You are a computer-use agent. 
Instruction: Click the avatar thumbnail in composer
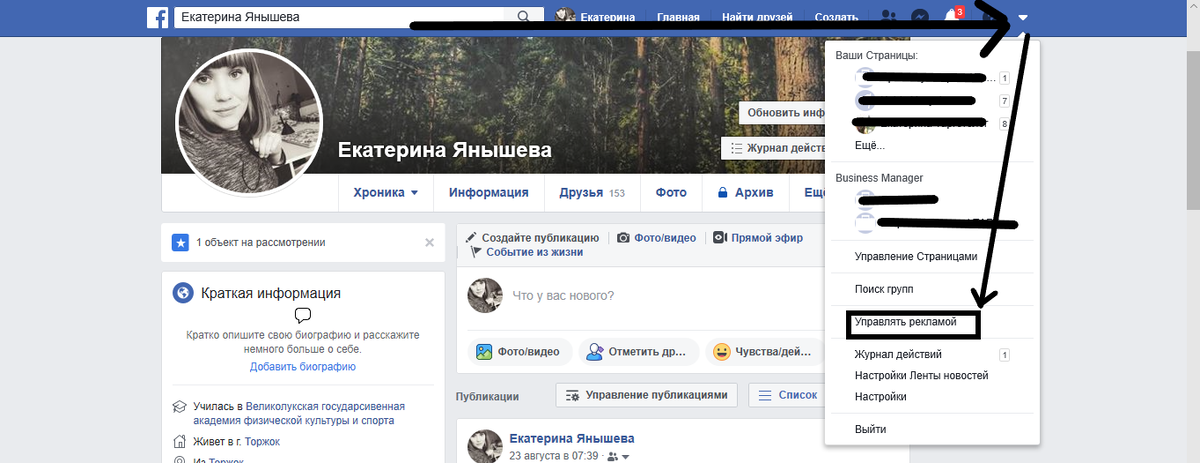486,295
